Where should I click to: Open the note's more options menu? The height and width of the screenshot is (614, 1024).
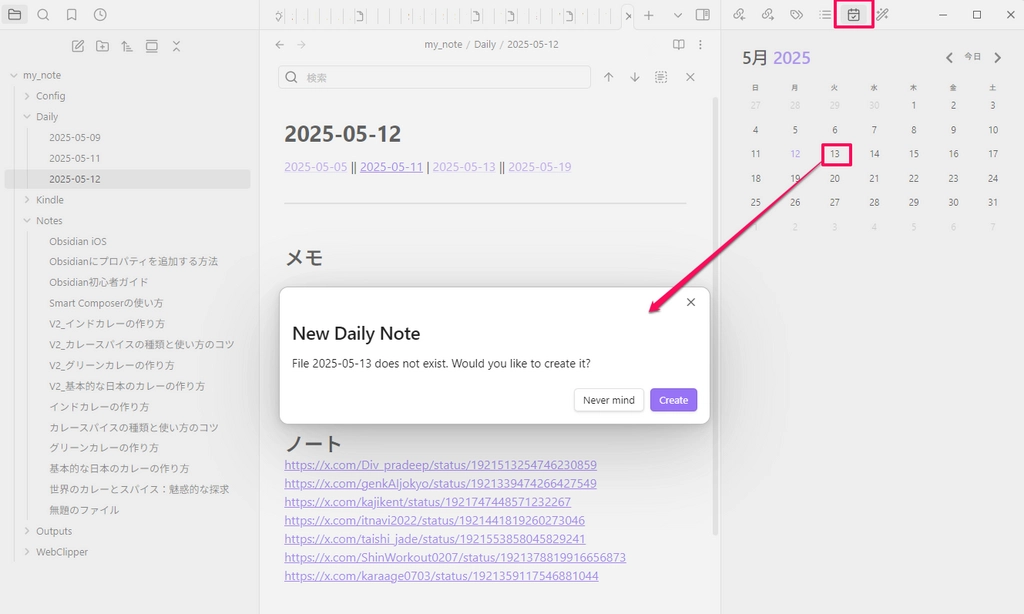click(700, 45)
